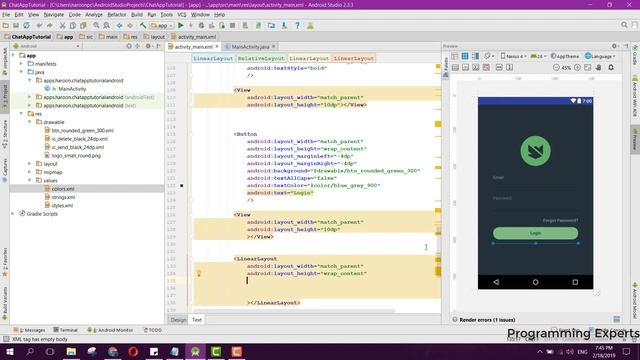Image resolution: width=640 pixels, height=360 pixels.
Task: Click the Help question mark icon
Action: pos(297,25)
